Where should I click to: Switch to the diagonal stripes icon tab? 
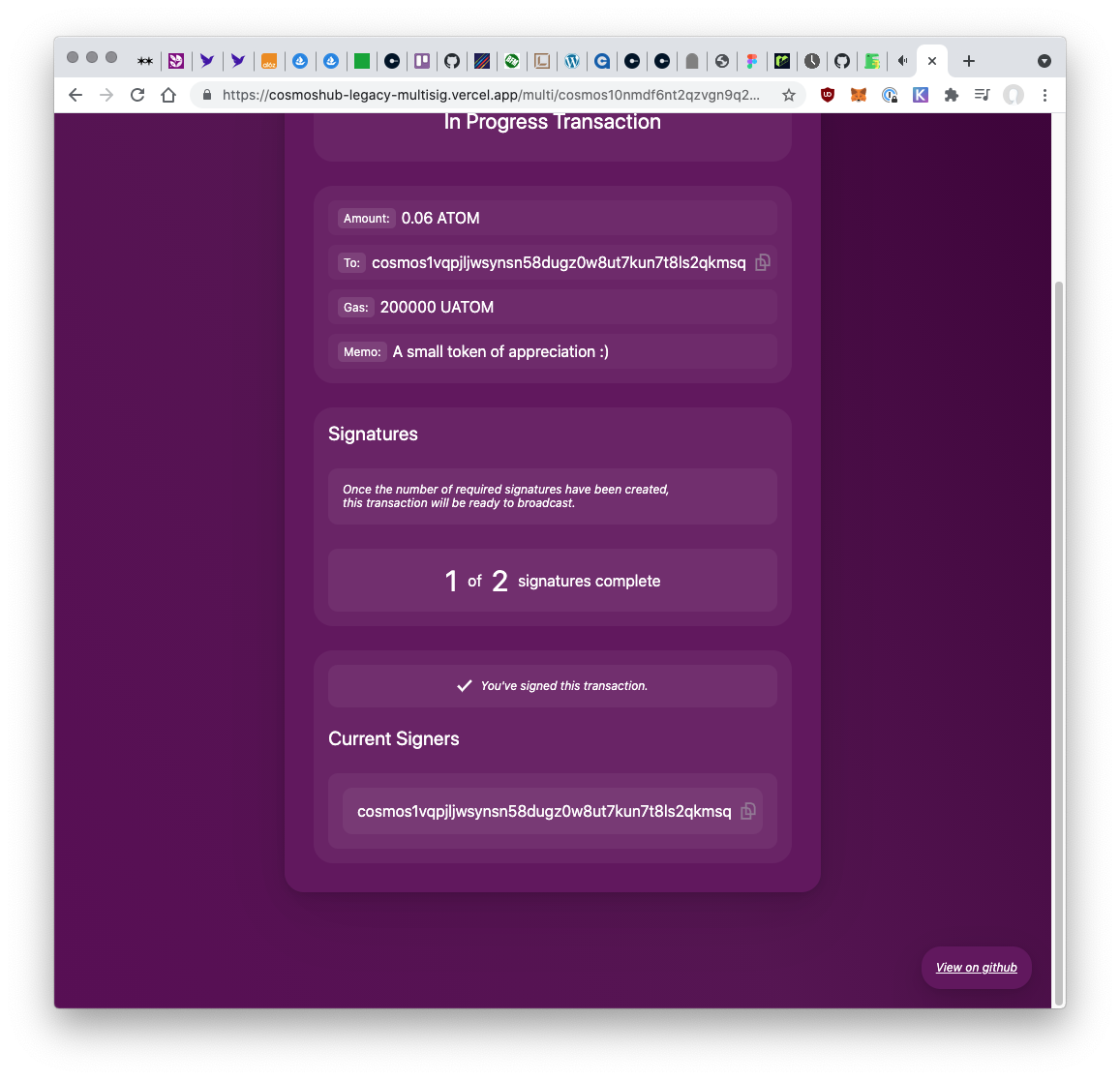click(482, 61)
